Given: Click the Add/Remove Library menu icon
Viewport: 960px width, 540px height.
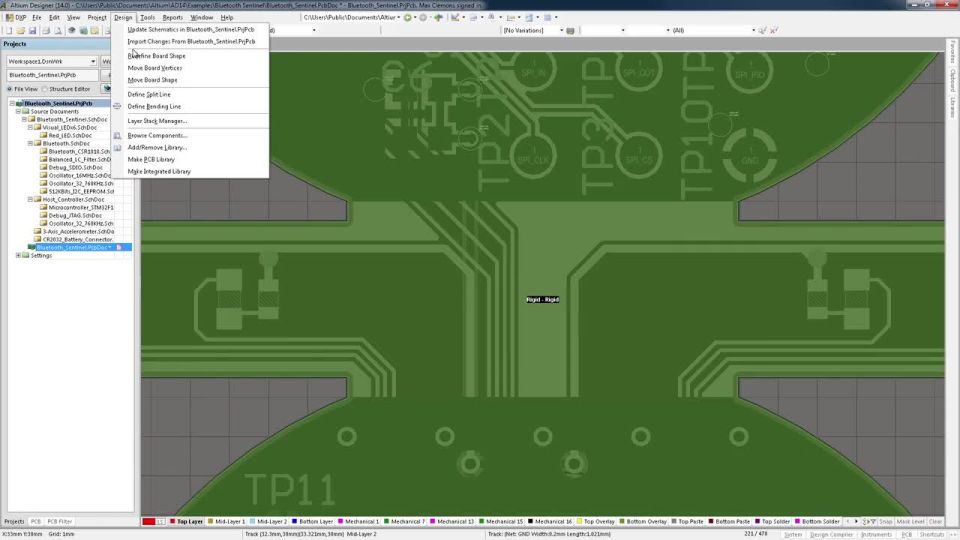Looking at the screenshot, I should coord(117,148).
